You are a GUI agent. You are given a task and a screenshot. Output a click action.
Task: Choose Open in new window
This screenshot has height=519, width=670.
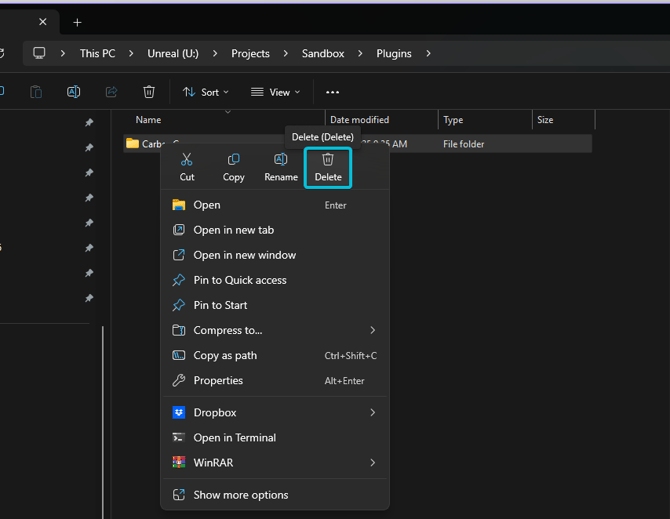pos(275,255)
